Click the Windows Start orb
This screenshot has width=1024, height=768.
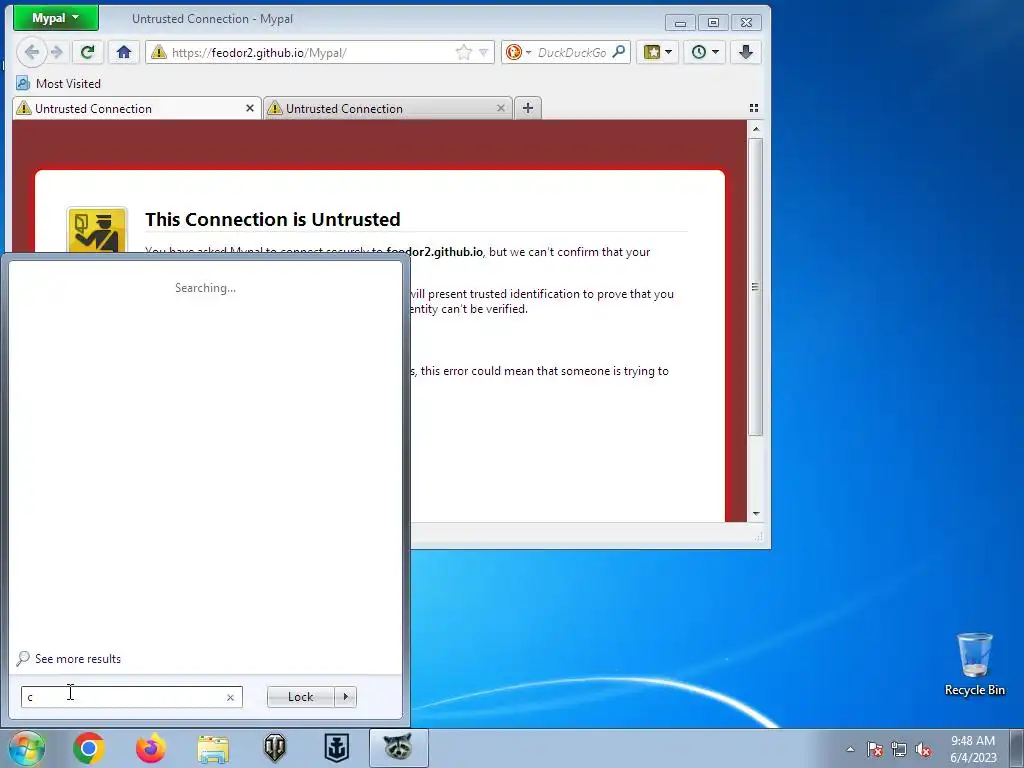pos(27,748)
